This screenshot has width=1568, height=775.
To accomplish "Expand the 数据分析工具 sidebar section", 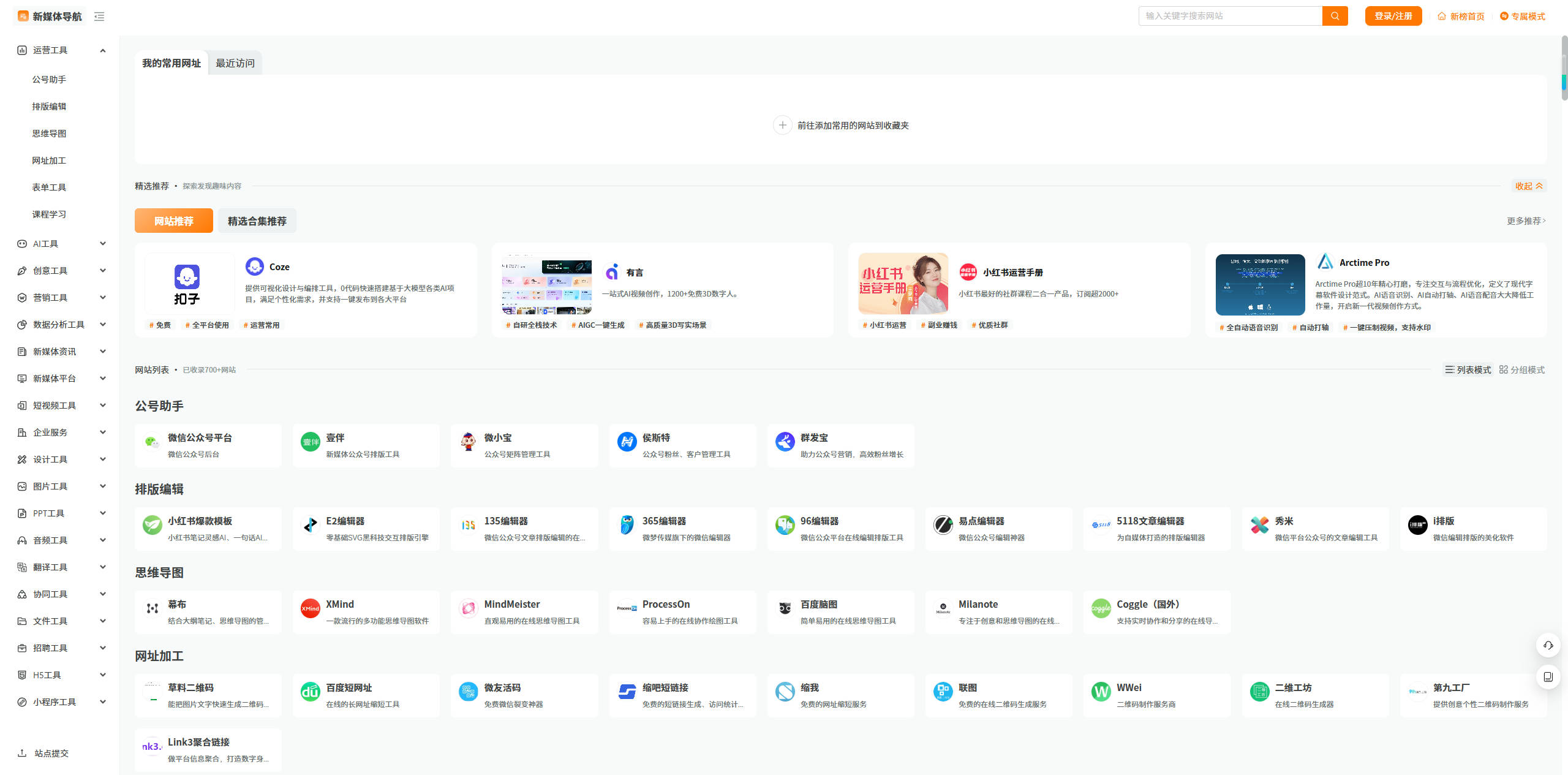I will pyautogui.click(x=103, y=325).
